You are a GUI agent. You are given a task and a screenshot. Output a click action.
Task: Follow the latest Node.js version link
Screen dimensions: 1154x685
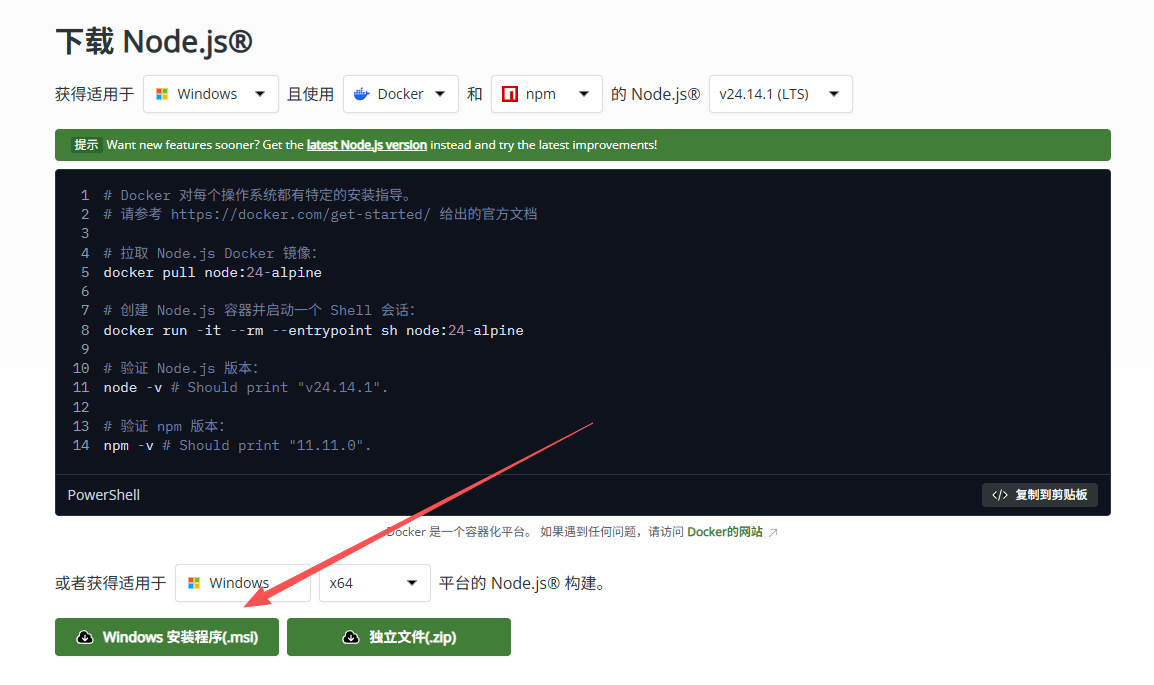pyautogui.click(x=366, y=145)
